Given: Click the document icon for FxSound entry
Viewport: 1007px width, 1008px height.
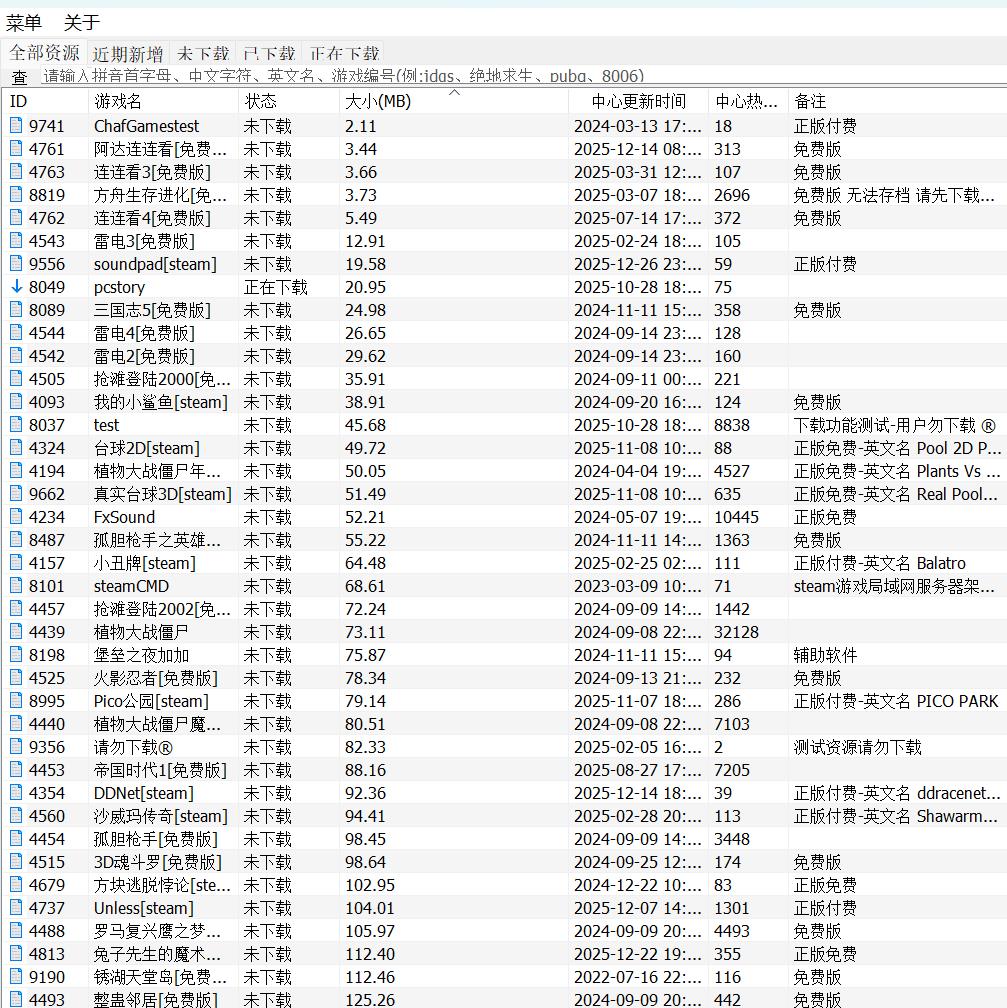Looking at the screenshot, I should tap(16, 517).
